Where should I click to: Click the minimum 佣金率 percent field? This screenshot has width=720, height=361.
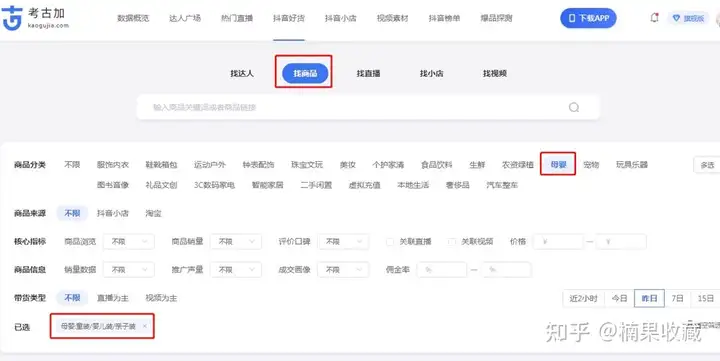pos(442,270)
